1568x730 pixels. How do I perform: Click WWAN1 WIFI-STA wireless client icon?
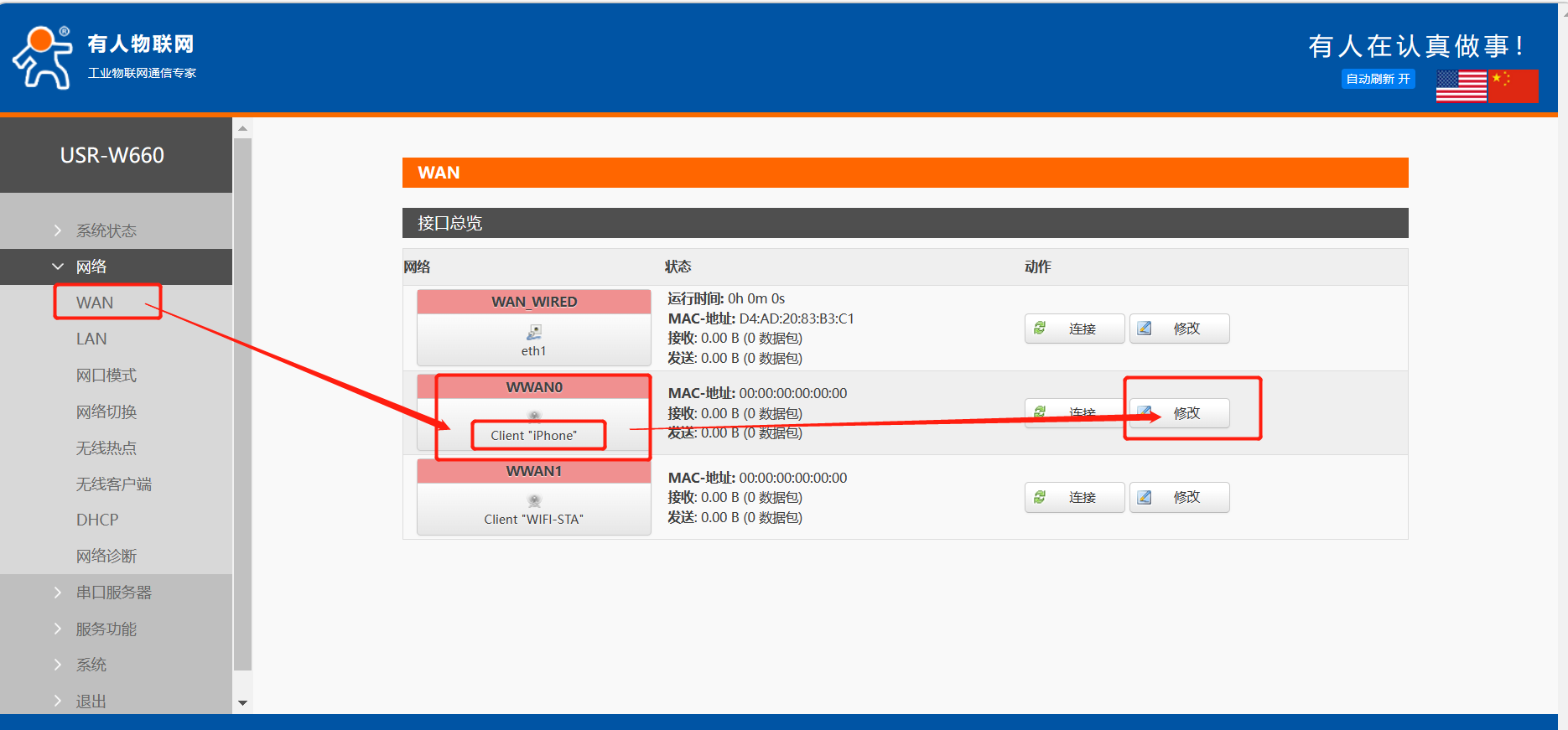(x=534, y=500)
